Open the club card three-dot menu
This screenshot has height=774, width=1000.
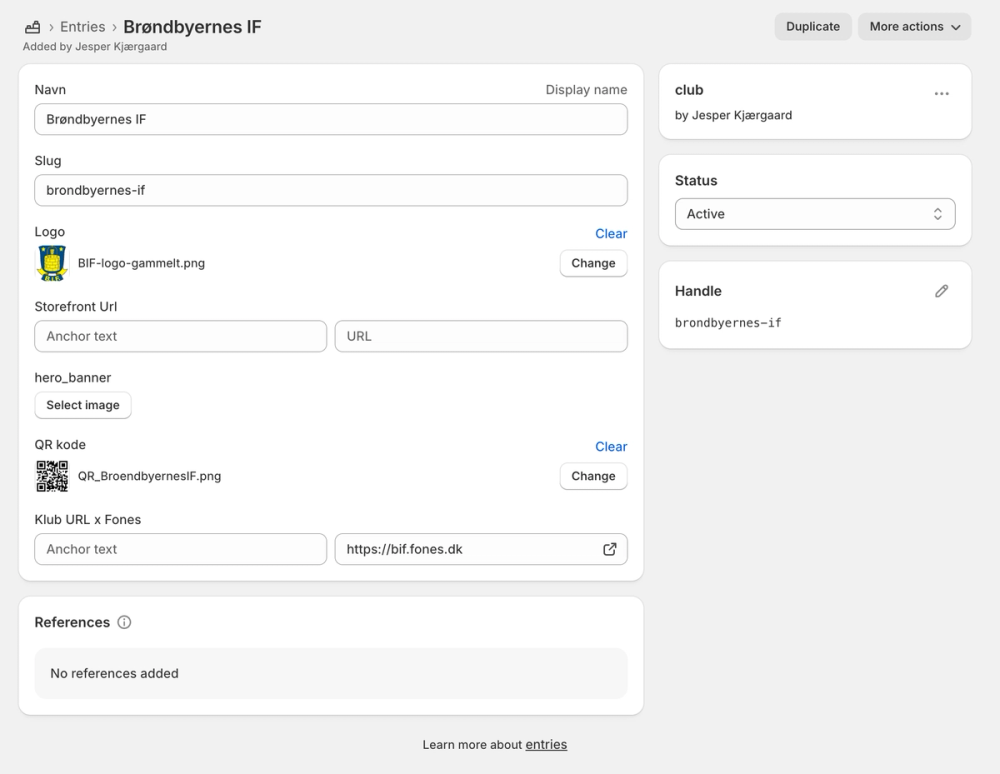click(941, 94)
